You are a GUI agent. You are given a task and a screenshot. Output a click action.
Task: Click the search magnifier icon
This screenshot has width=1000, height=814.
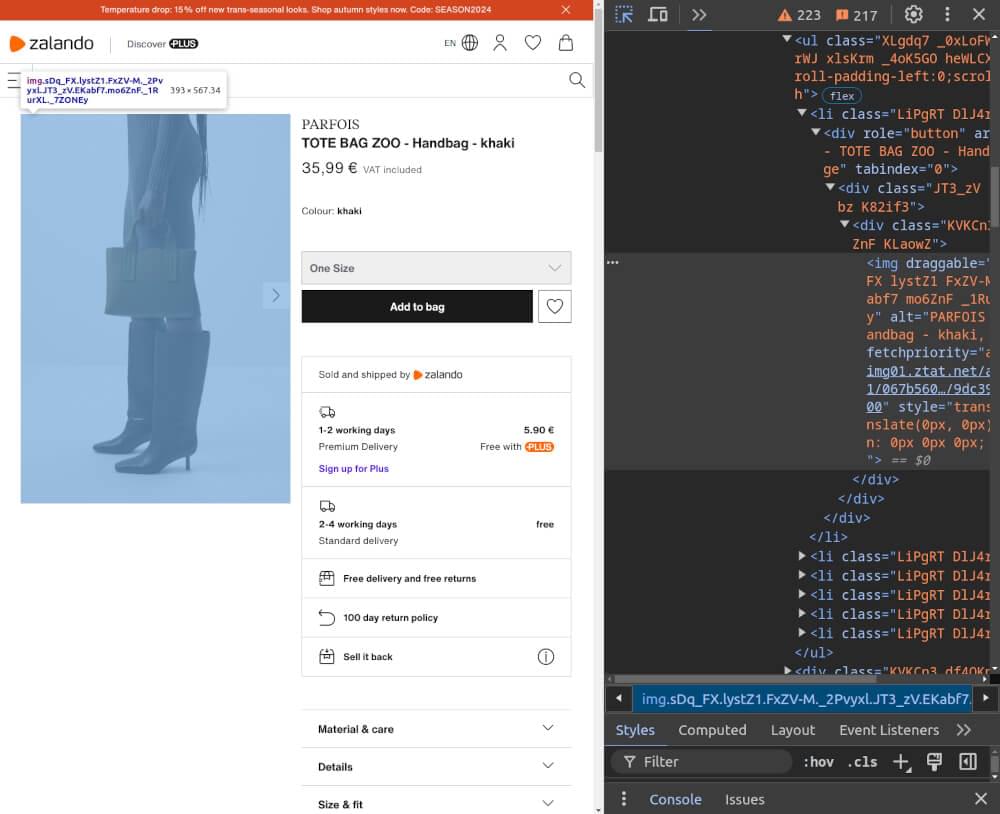(x=577, y=80)
